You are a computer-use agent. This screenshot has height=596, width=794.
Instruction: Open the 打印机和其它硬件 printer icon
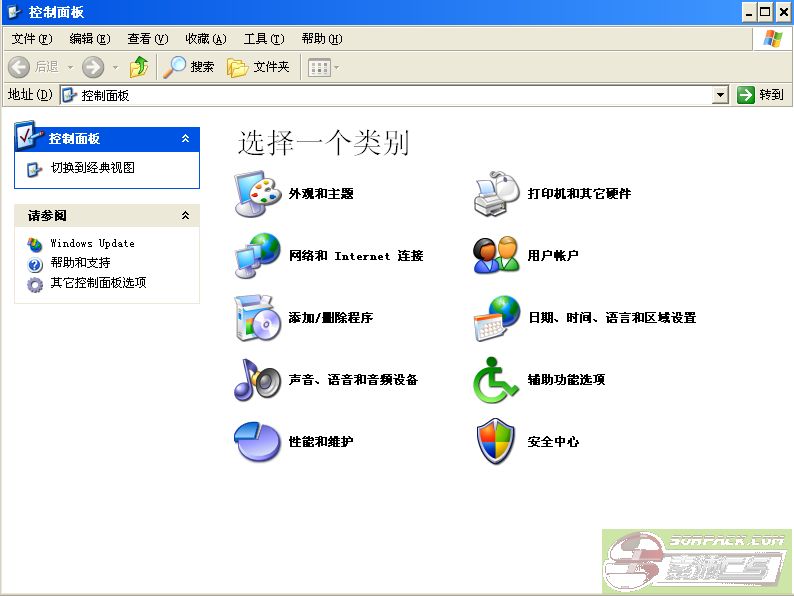496,194
